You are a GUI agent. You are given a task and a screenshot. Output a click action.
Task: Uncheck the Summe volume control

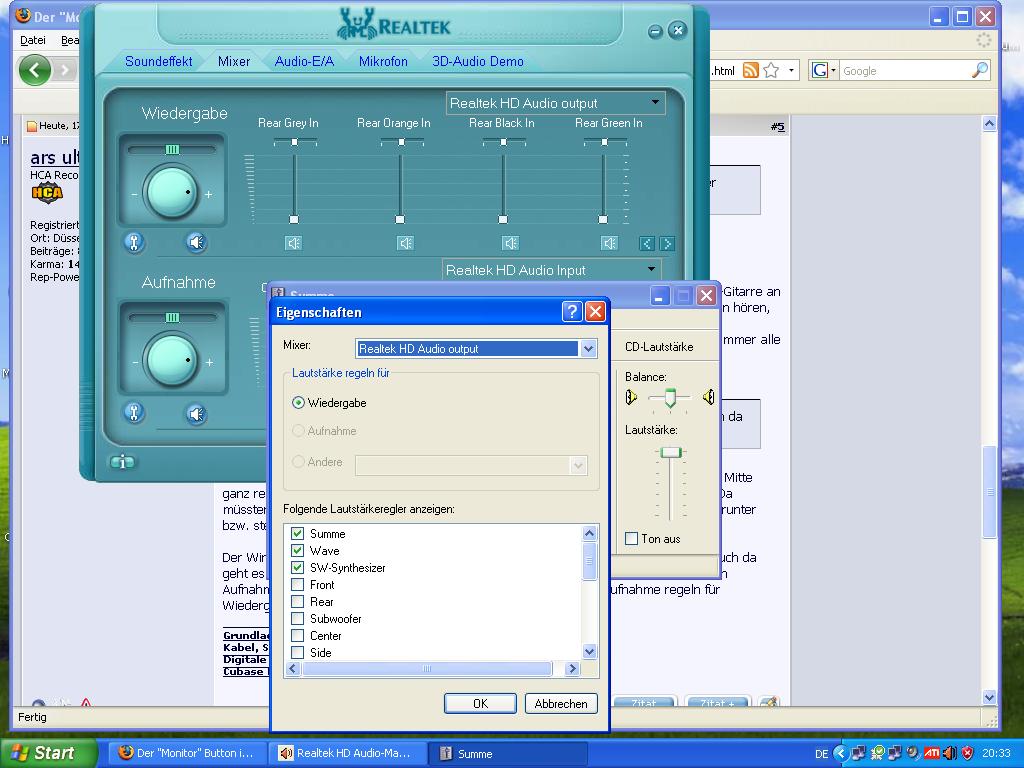coord(298,534)
